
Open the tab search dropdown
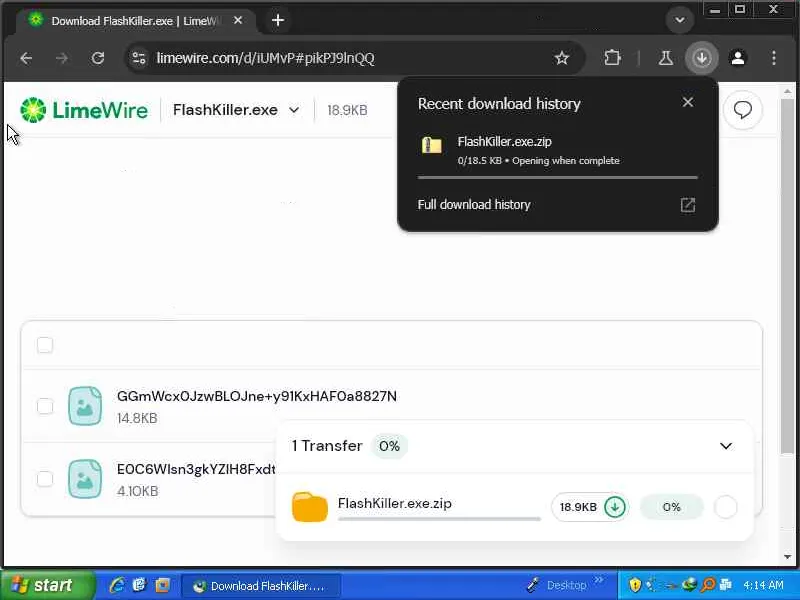coord(680,20)
